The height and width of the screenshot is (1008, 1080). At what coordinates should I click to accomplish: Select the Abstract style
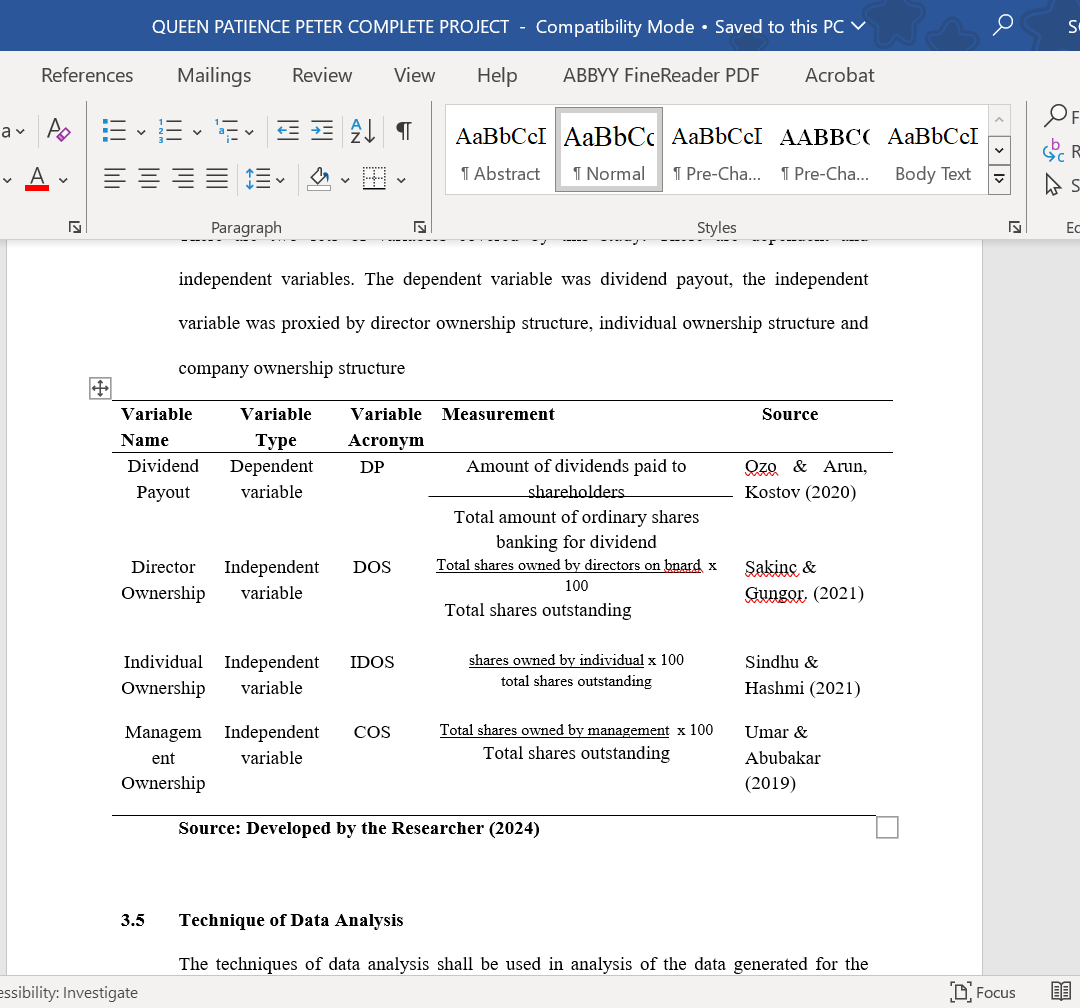tap(500, 150)
